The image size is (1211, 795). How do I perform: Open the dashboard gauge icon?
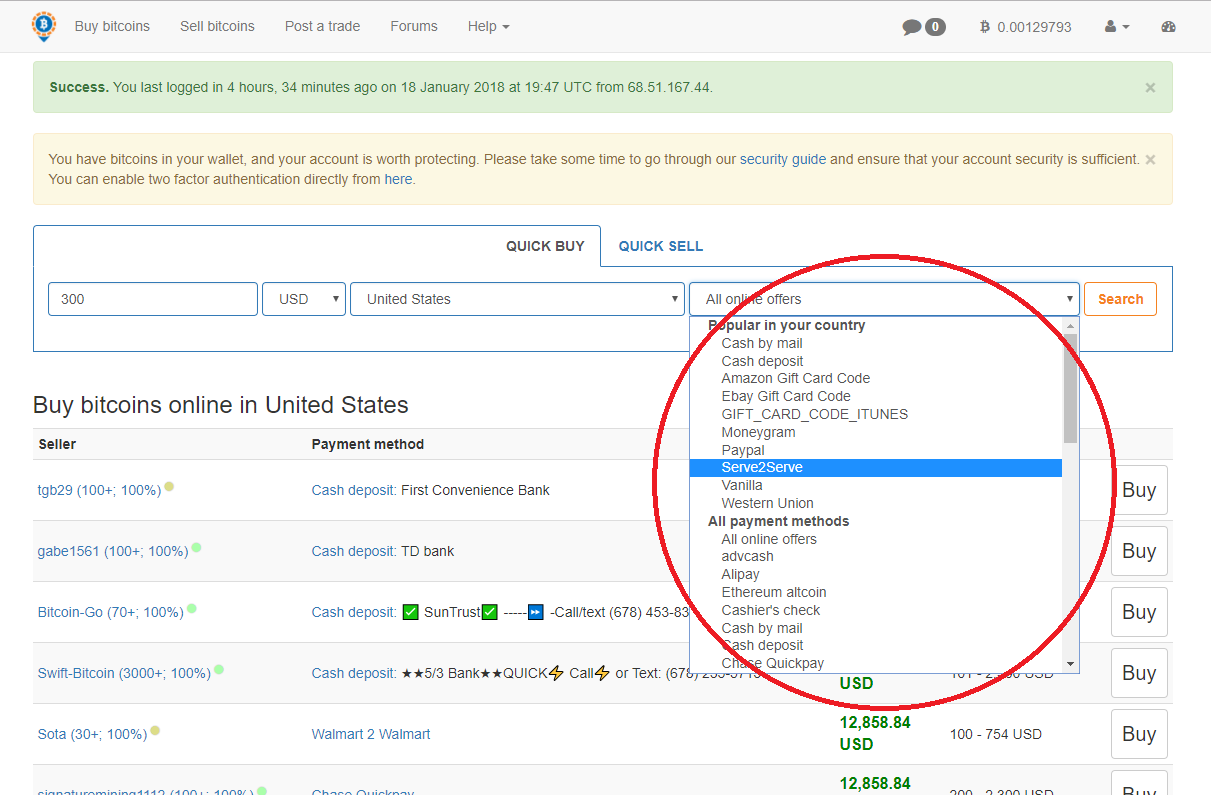tap(1169, 27)
